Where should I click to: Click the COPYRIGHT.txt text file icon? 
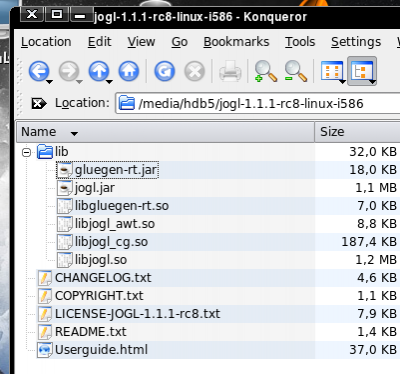click(x=45, y=296)
